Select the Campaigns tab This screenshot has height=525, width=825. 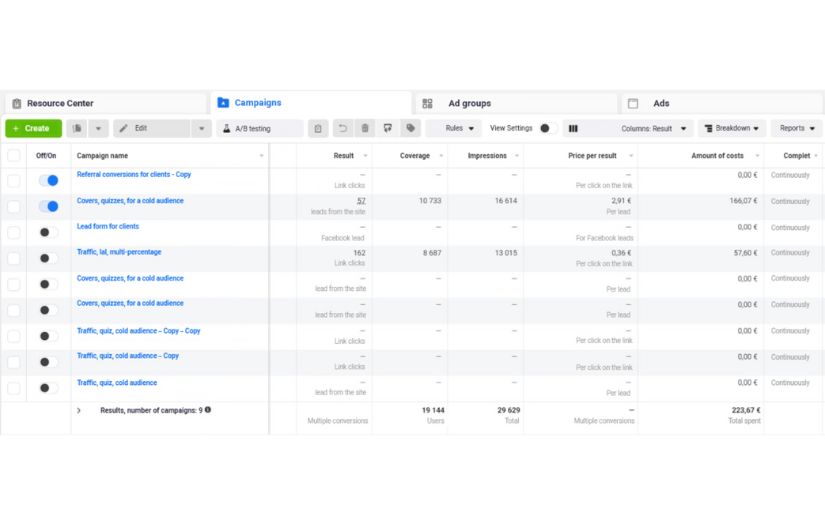(310, 103)
